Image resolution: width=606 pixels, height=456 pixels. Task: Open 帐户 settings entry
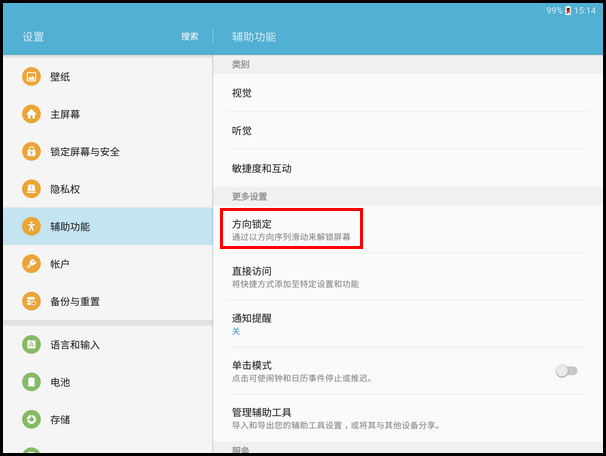click(108, 264)
